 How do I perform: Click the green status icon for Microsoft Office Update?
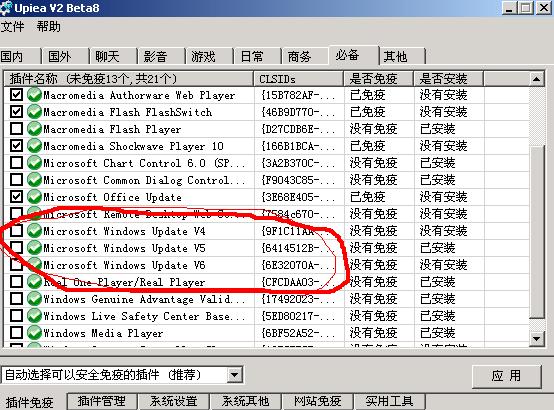(34, 197)
